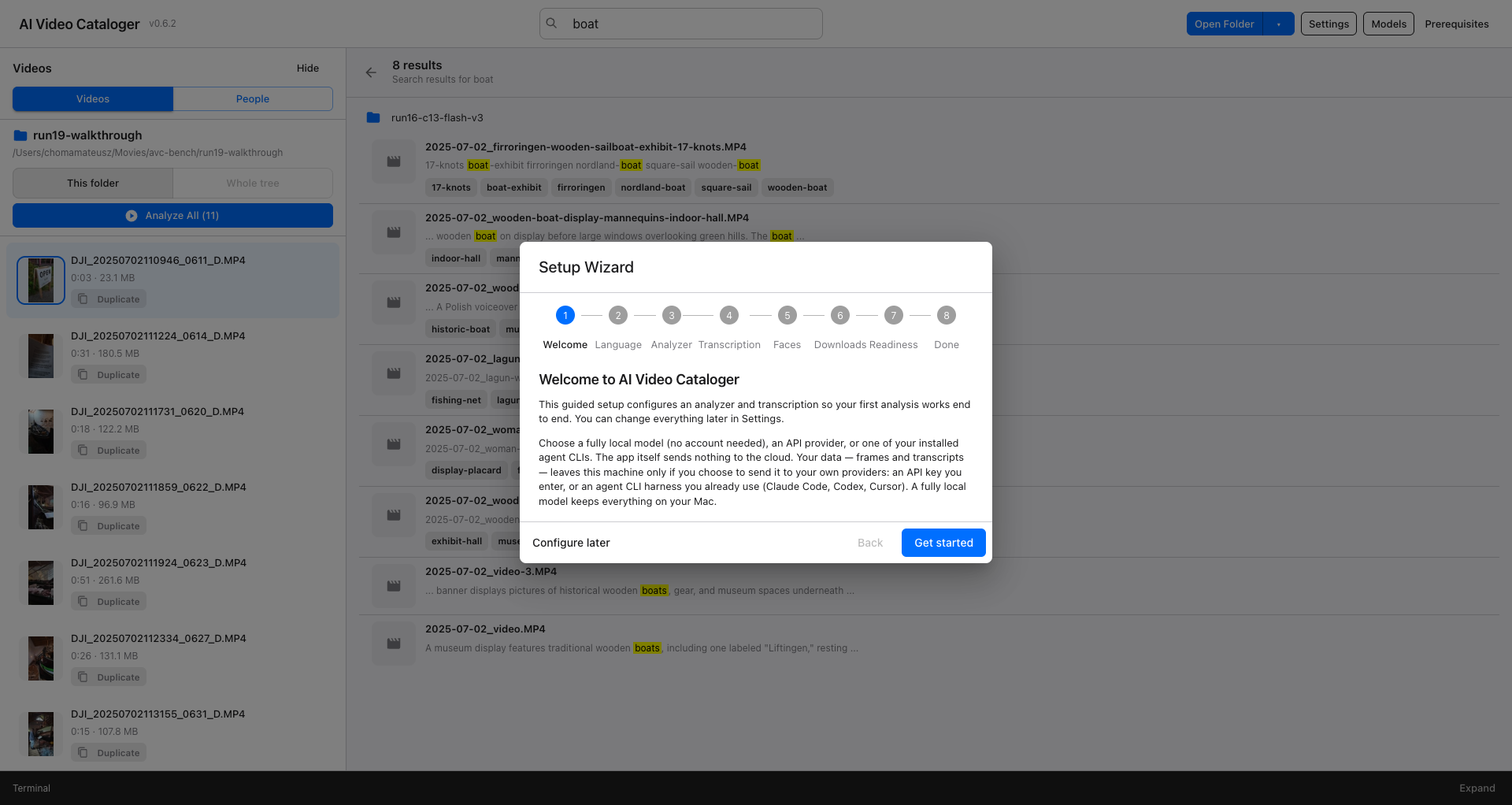Click the run16-c13-flash-v3 folder icon

pyautogui.click(x=373, y=118)
